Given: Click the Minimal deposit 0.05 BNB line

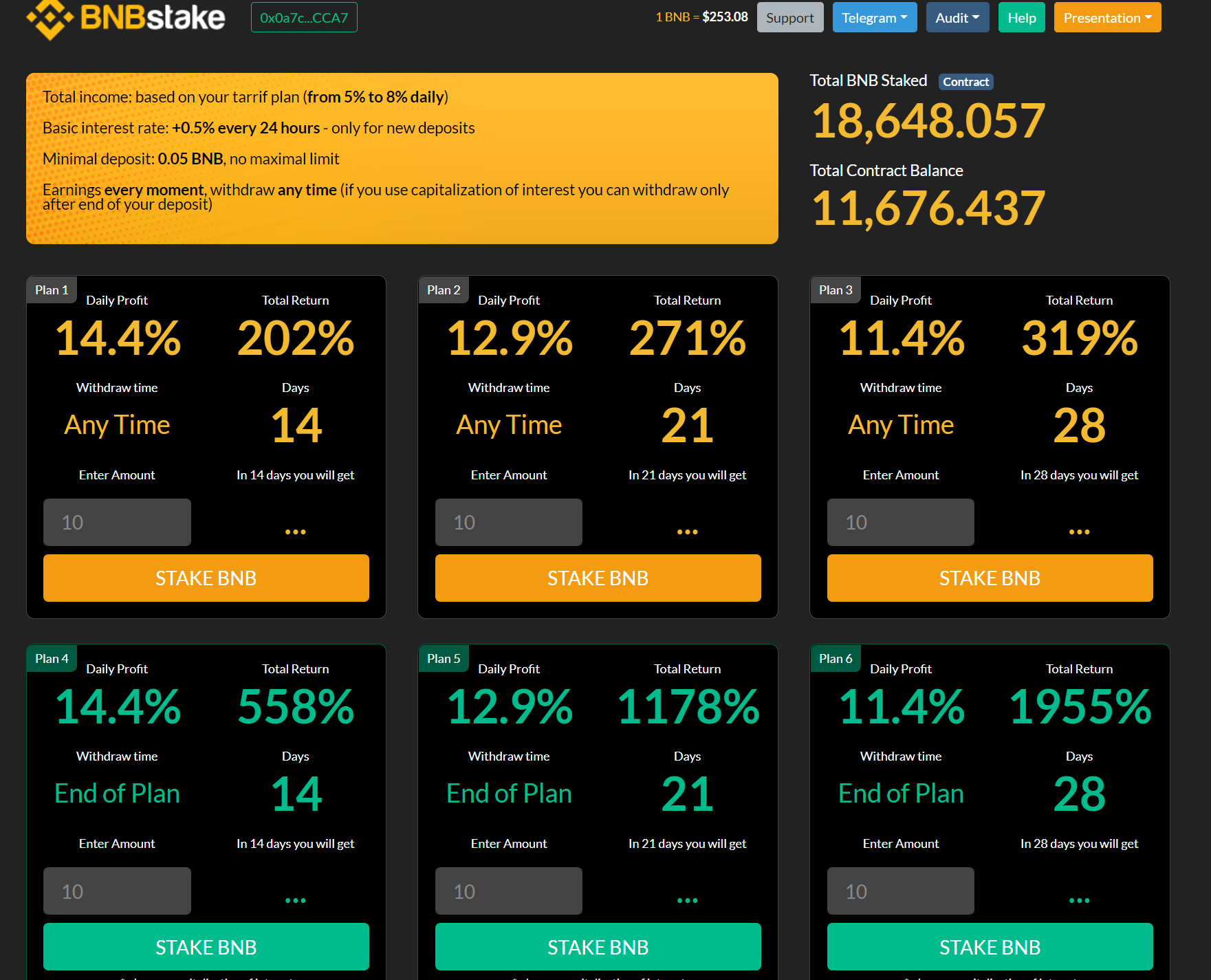Looking at the screenshot, I should click(191, 159).
